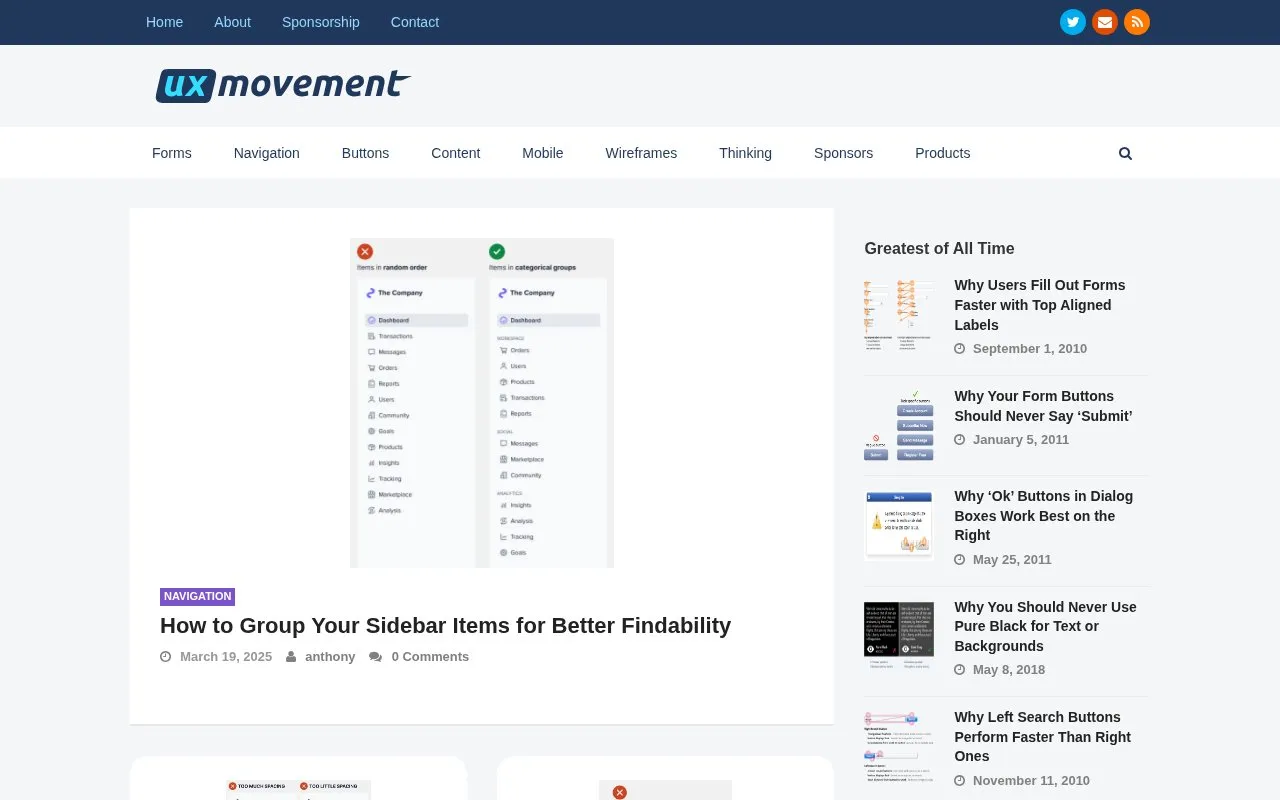Image resolution: width=1280 pixels, height=800 pixels.
Task: Click the March 19, 2025 post date
Action: click(x=226, y=657)
